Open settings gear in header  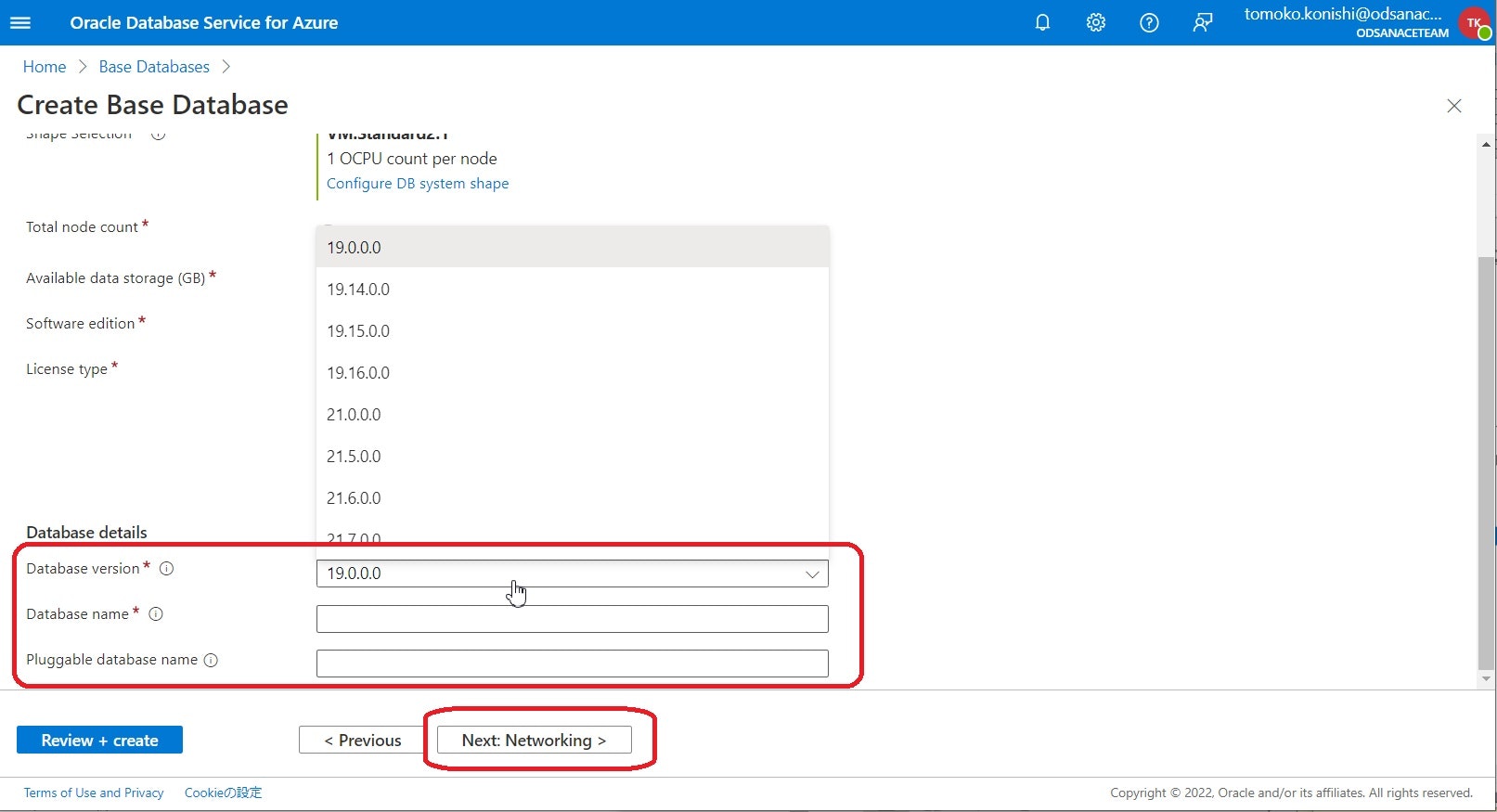pos(1096,23)
